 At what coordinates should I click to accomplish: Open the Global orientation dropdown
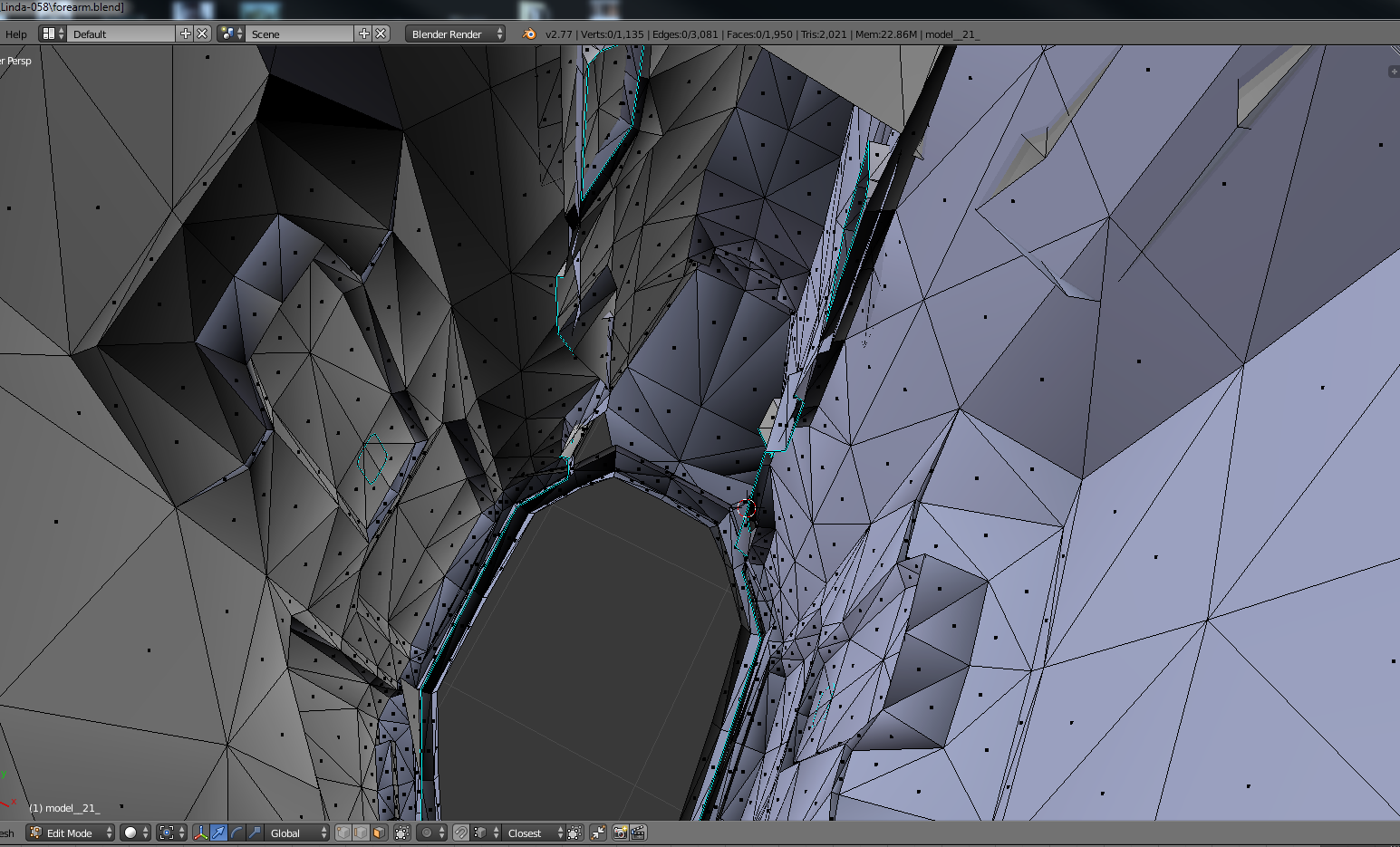pos(297,833)
